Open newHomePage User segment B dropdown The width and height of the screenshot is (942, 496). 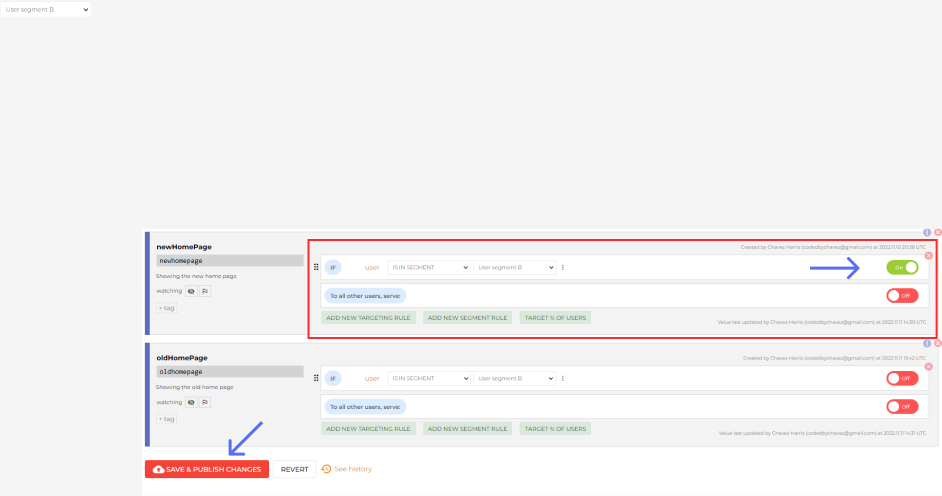pyautogui.click(x=514, y=267)
